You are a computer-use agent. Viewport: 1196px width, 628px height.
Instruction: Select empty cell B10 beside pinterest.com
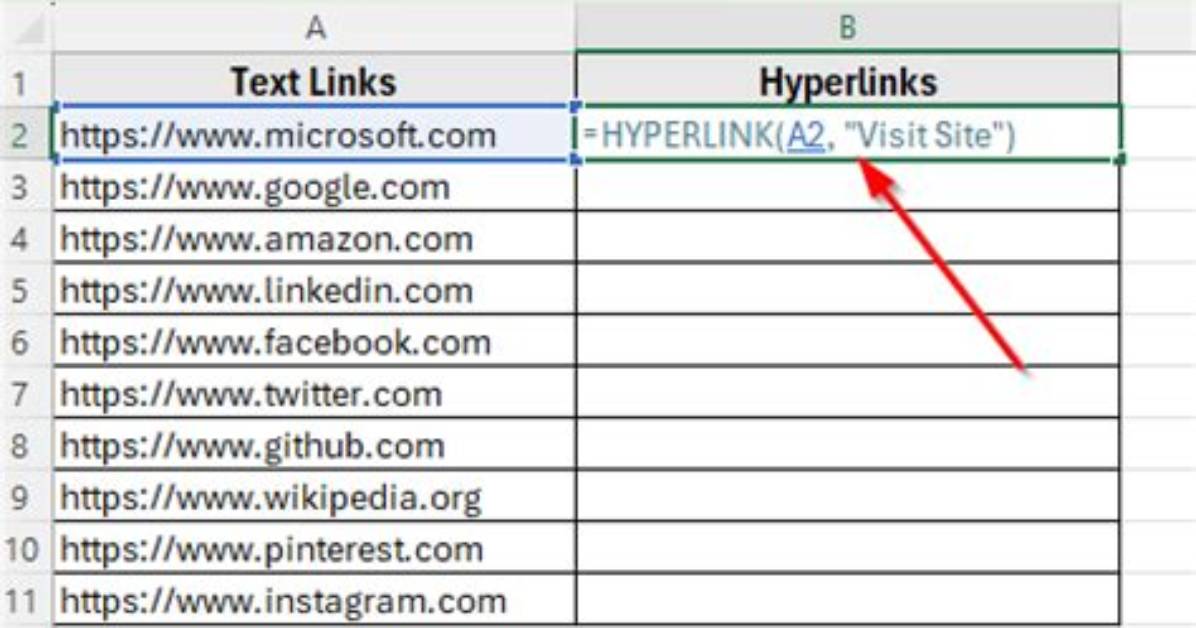click(847, 549)
